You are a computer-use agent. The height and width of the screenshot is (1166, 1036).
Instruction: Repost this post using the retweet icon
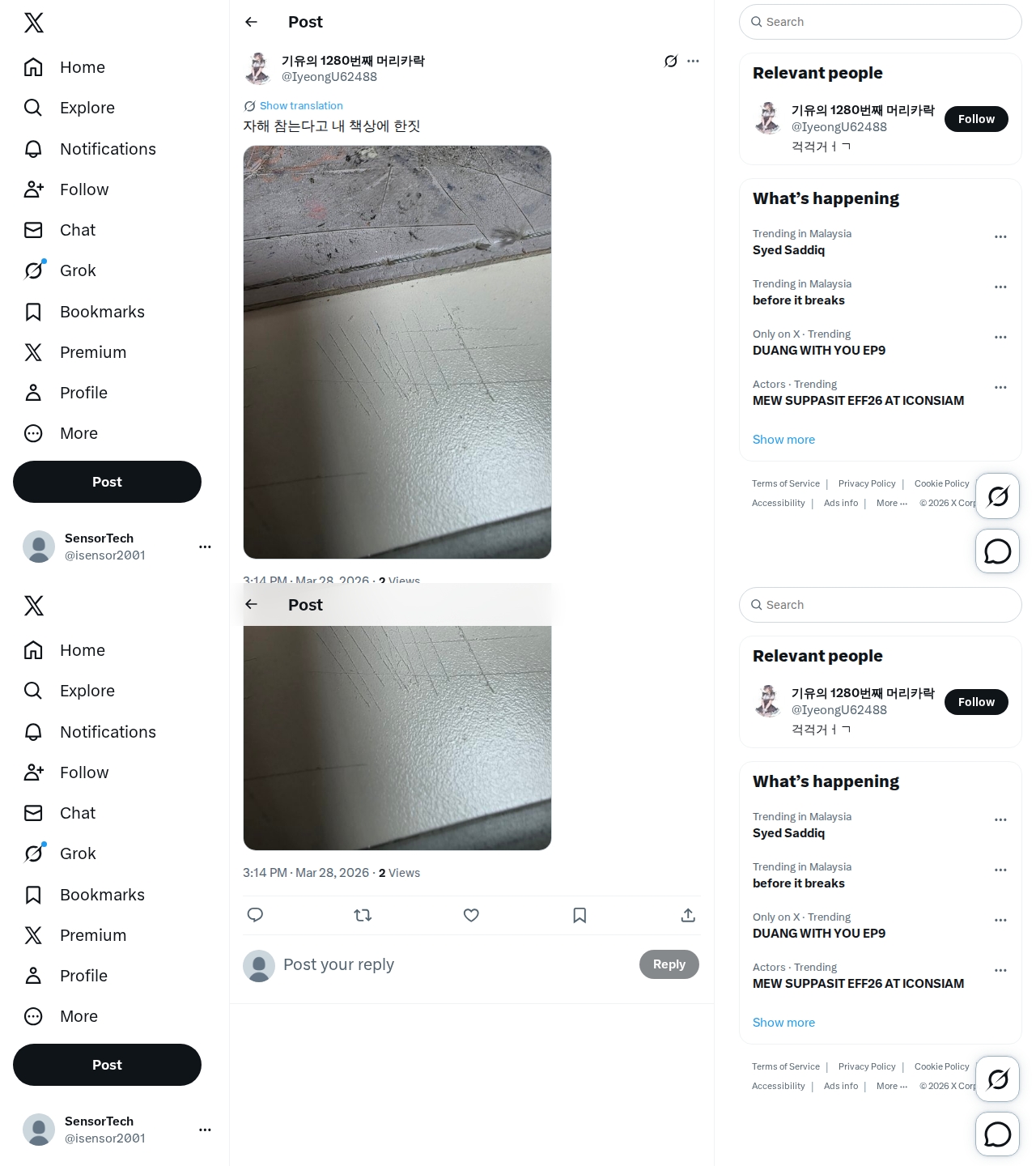point(363,915)
